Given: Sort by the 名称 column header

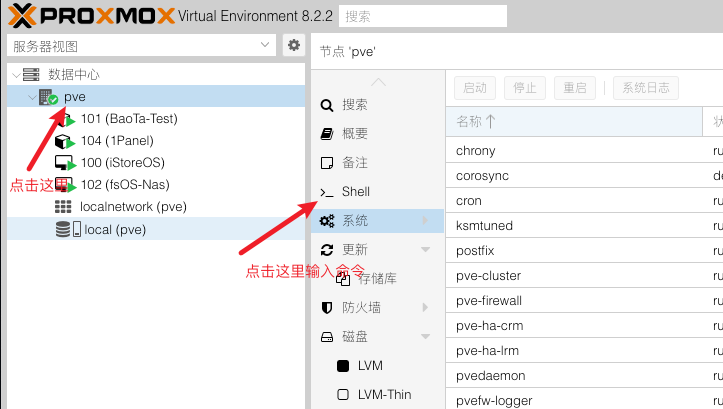Looking at the screenshot, I should [574, 121].
